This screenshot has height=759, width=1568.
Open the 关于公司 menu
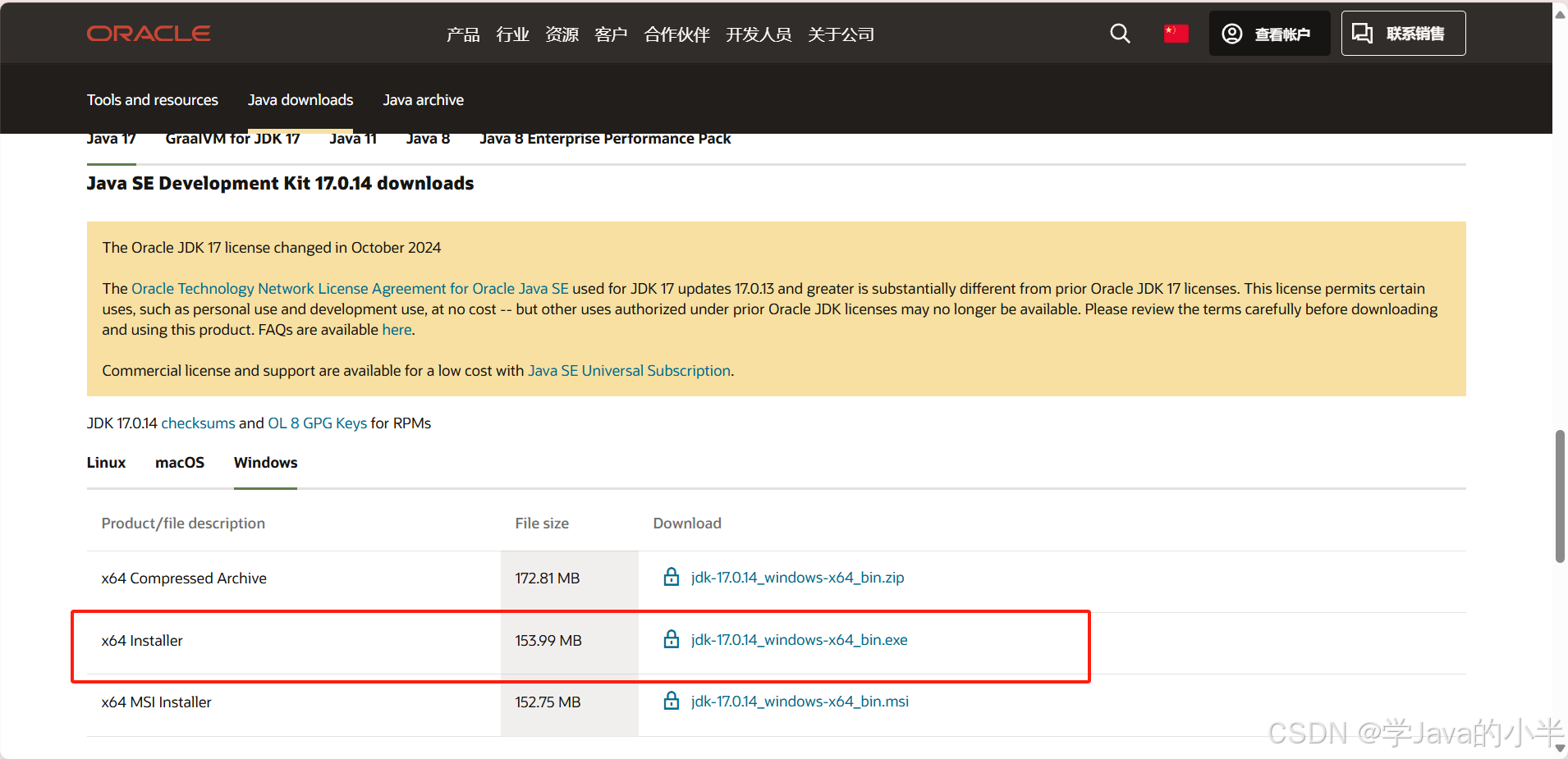[x=841, y=34]
